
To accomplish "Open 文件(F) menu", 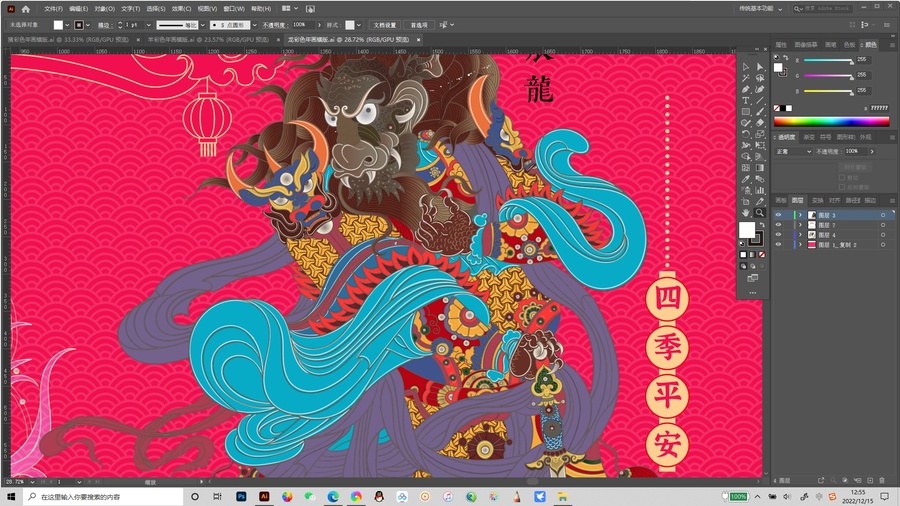I will tap(53, 9).
